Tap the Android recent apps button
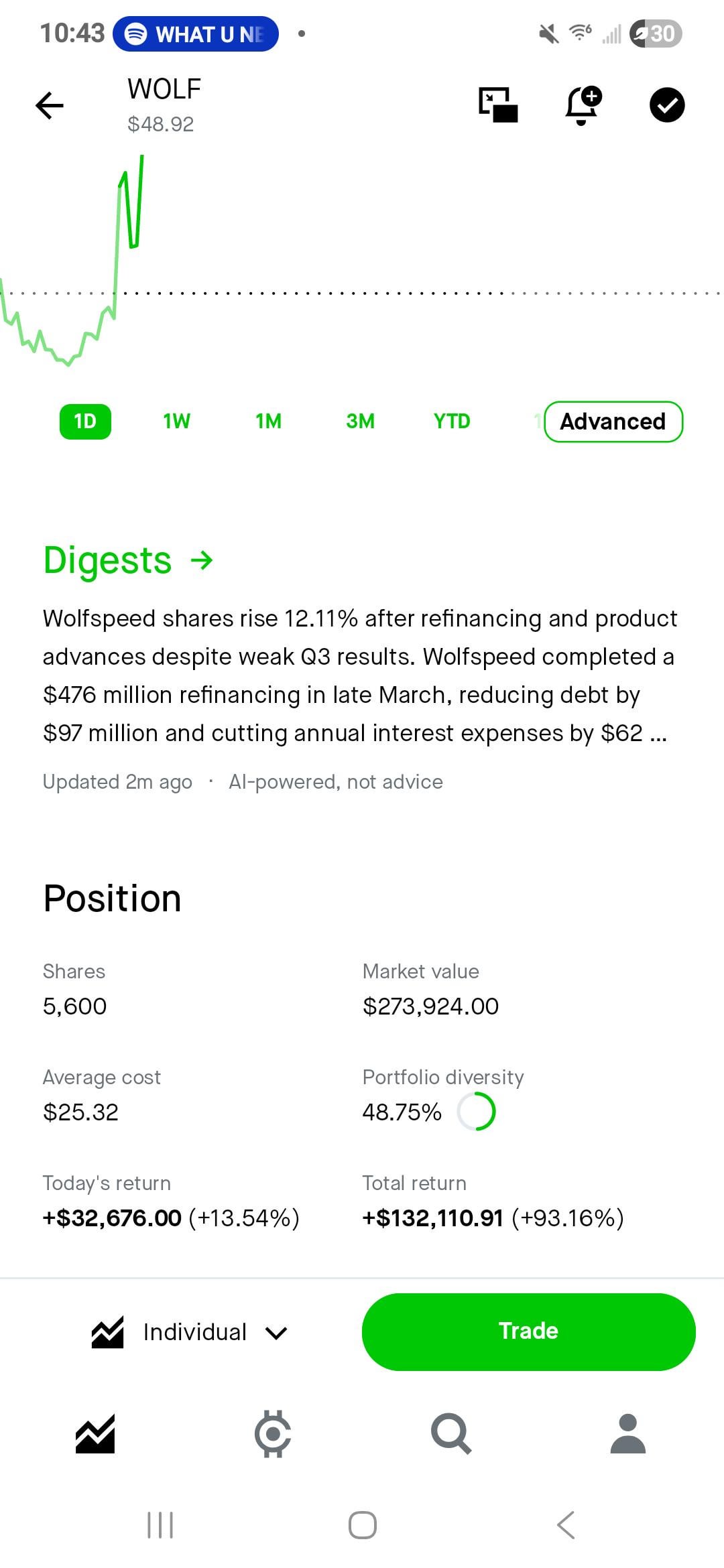 [x=160, y=1525]
